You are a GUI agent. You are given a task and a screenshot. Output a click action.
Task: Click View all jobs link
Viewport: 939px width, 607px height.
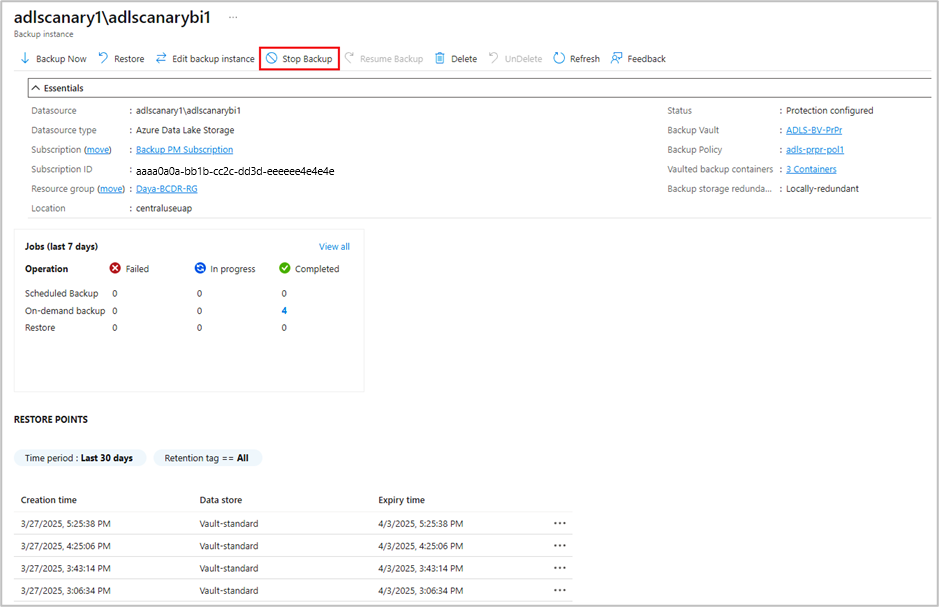[334, 247]
